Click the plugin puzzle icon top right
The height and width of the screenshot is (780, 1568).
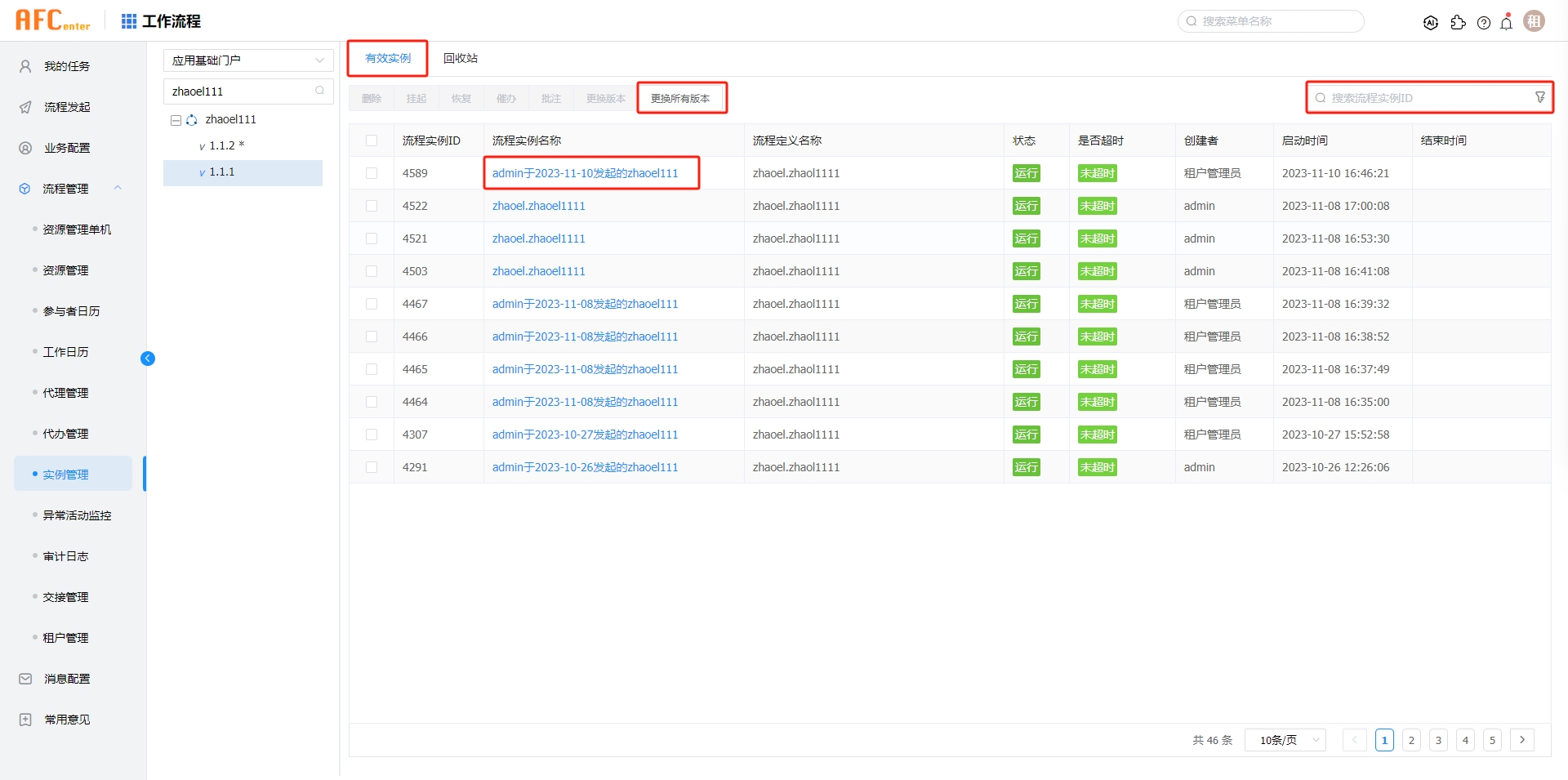[x=1459, y=22]
